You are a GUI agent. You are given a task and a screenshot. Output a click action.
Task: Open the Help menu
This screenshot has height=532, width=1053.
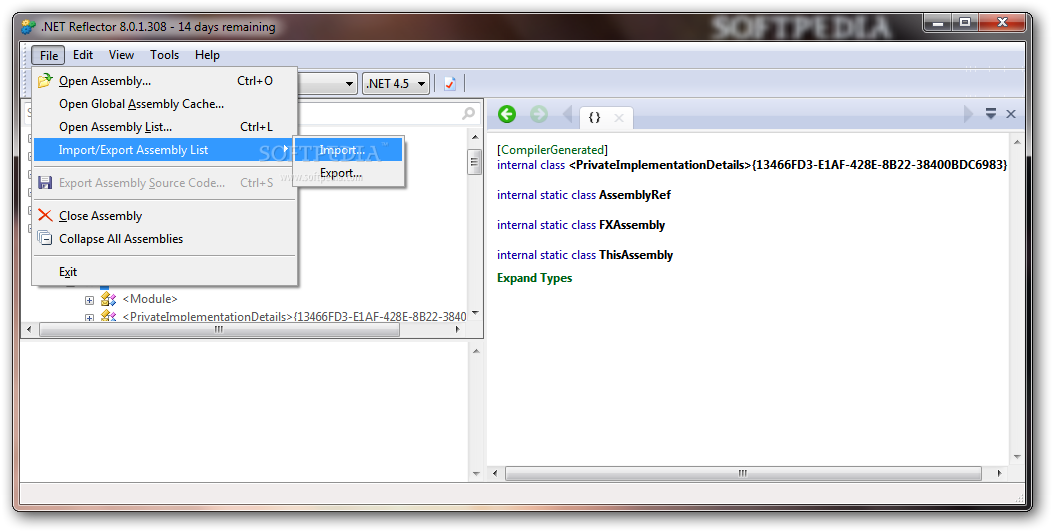(207, 55)
